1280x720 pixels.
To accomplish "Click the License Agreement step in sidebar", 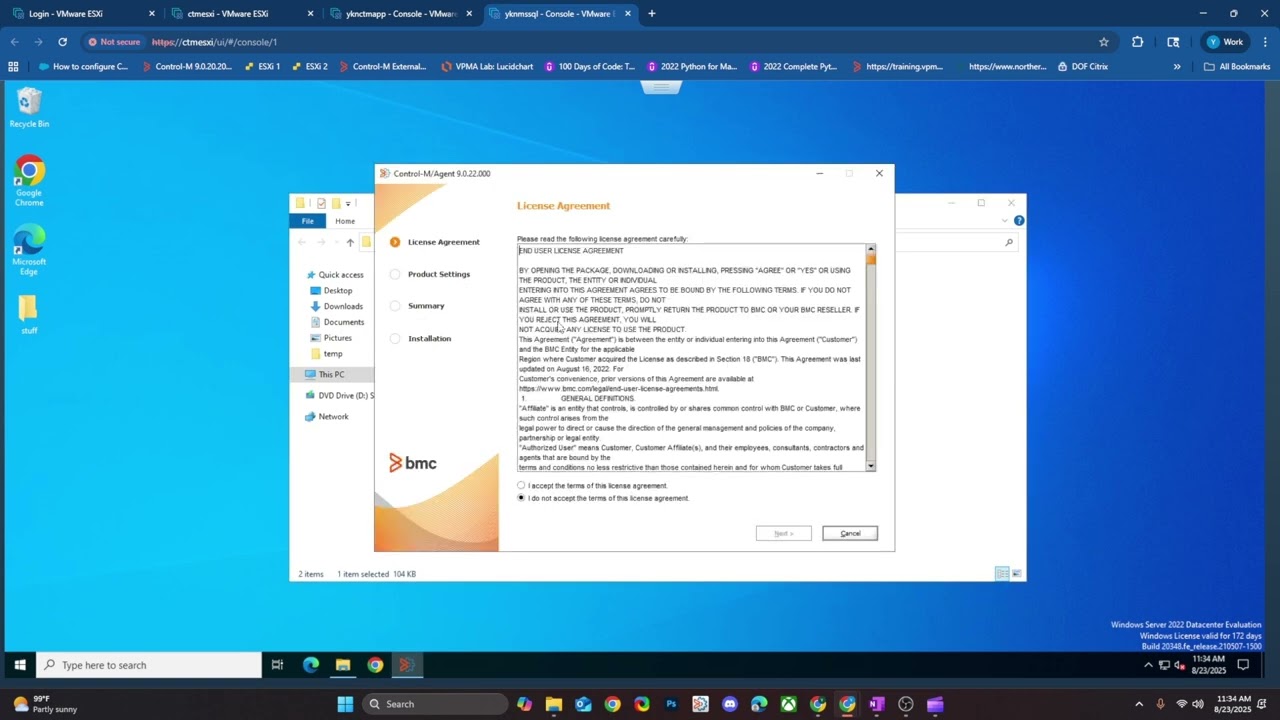I will [x=443, y=242].
